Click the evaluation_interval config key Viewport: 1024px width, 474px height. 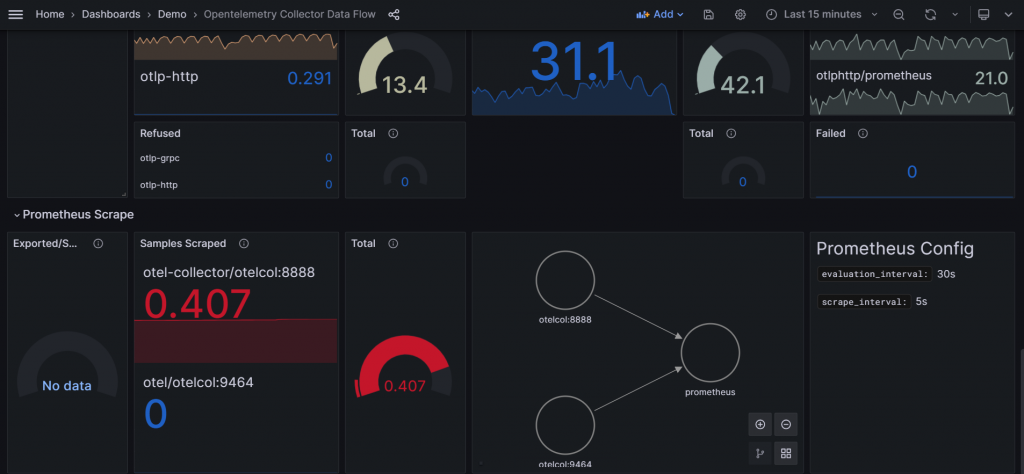[x=874, y=274]
